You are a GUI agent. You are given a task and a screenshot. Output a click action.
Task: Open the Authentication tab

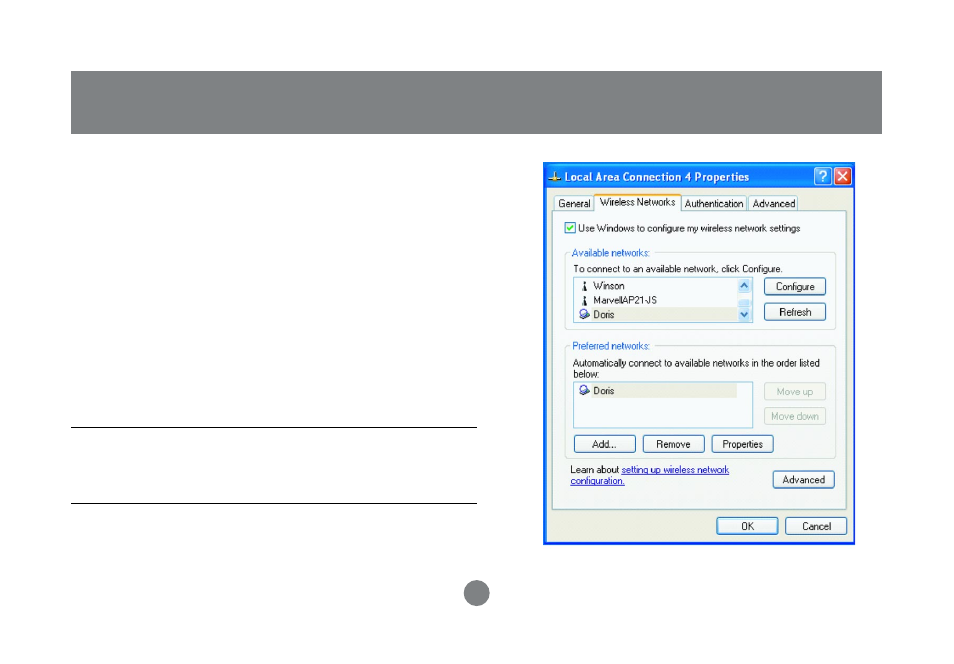click(714, 203)
